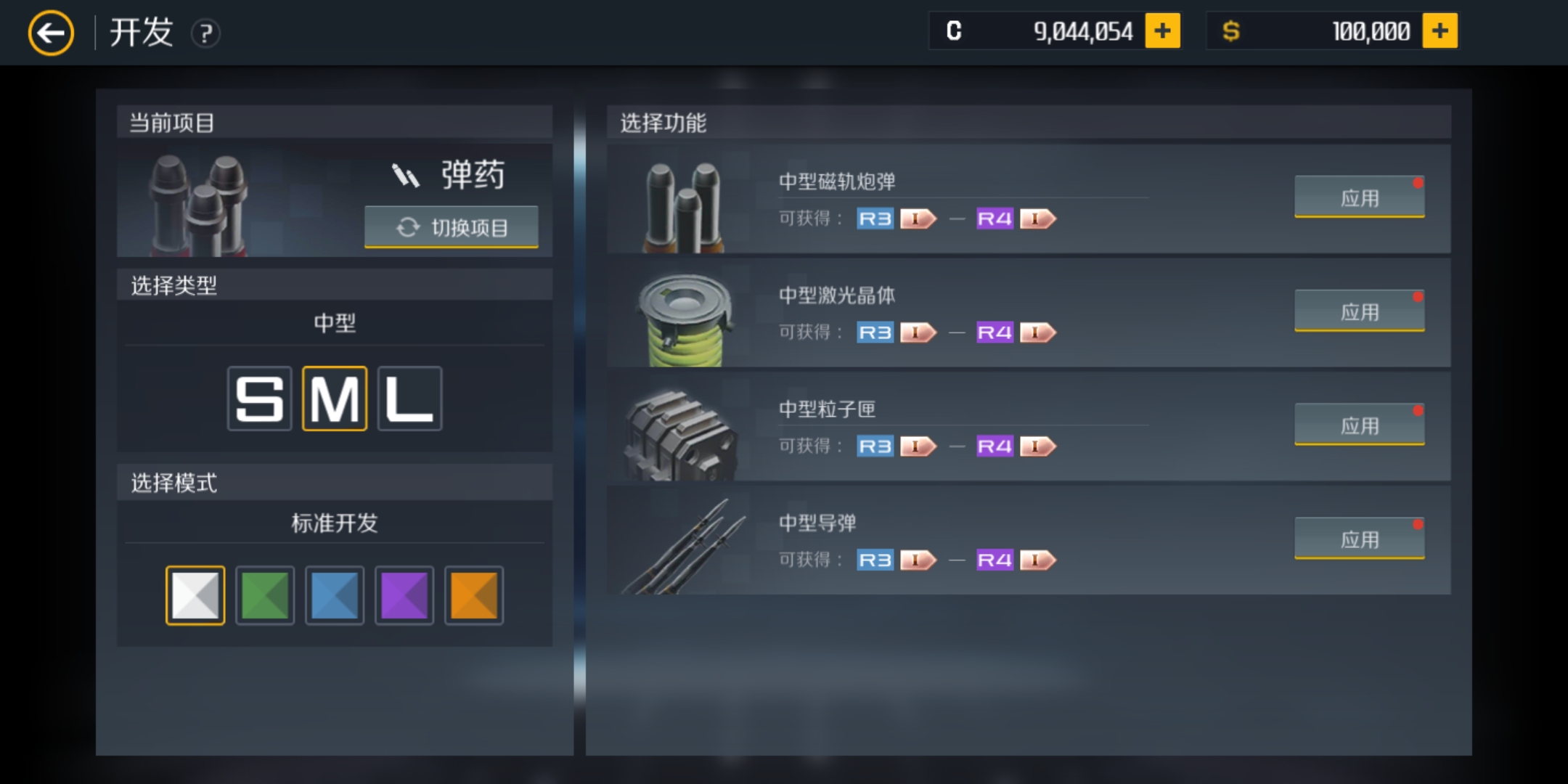
Task: Go back using the yellow arrow icon
Action: tap(51, 33)
